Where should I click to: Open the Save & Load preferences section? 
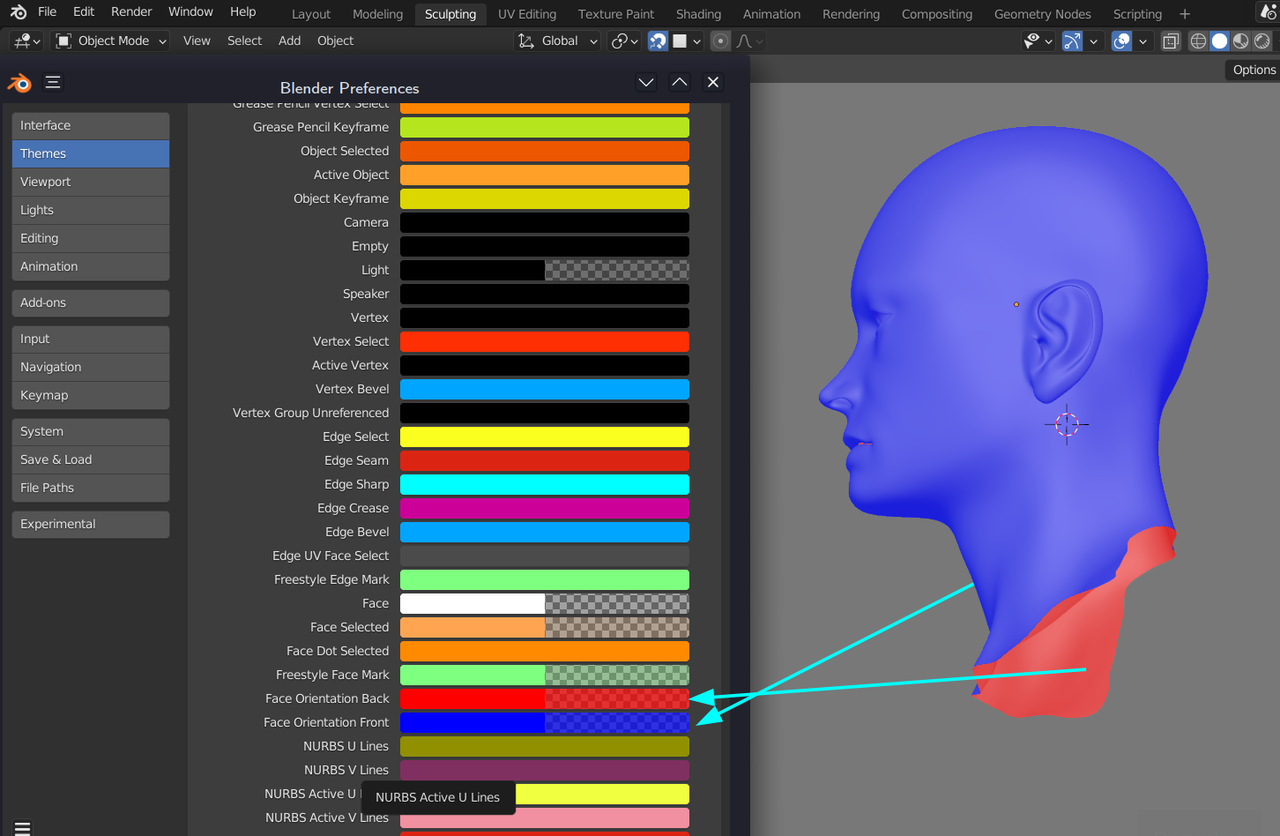point(91,460)
